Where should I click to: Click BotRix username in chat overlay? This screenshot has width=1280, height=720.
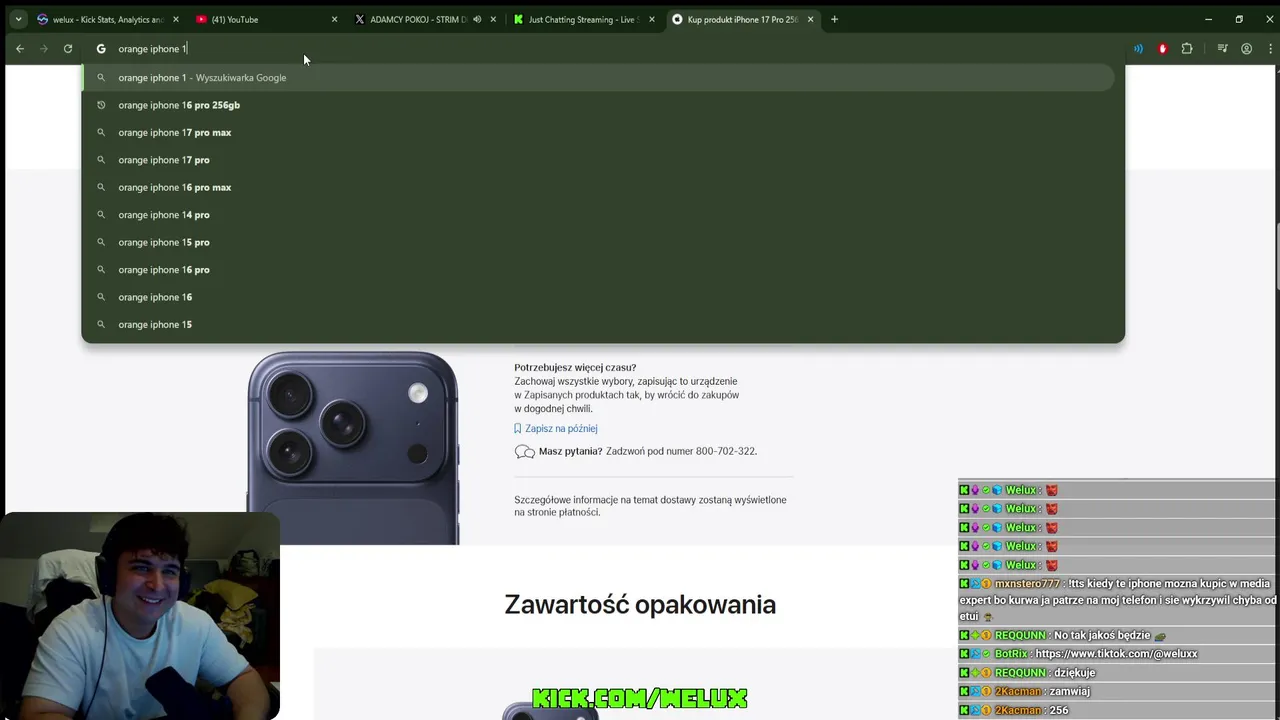[1011, 654]
